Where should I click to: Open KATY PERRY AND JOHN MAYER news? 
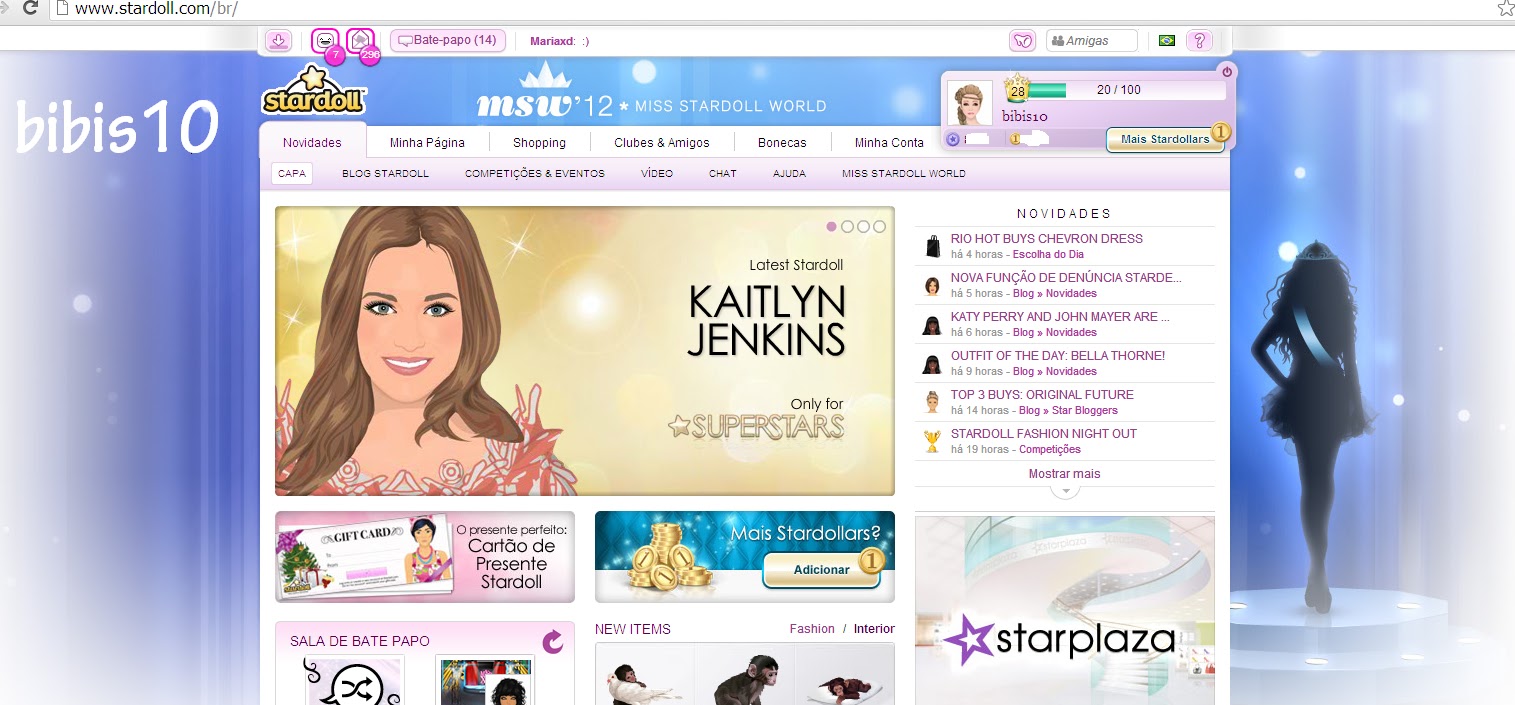tap(1060, 317)
